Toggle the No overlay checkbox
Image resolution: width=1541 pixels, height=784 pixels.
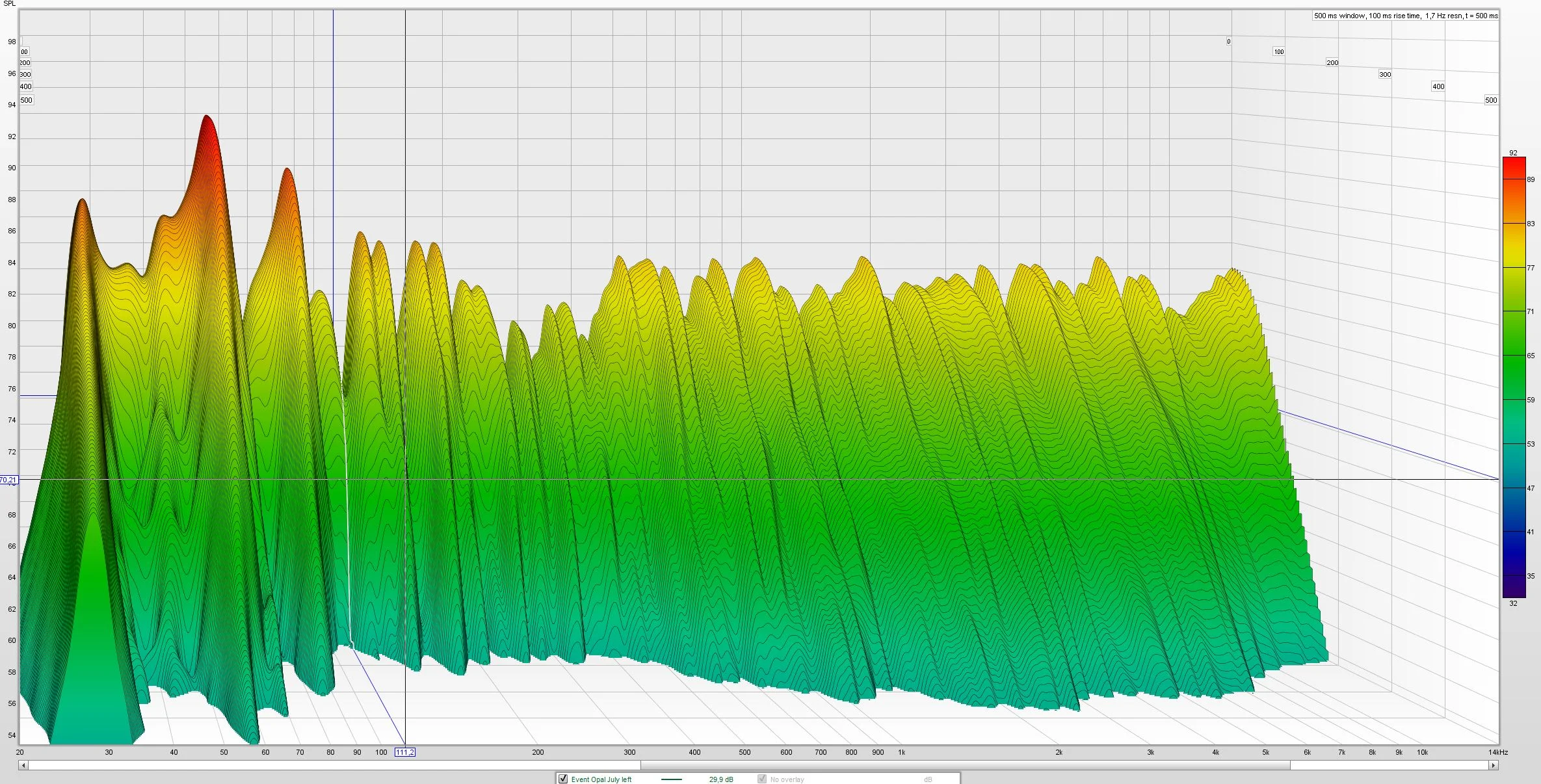[762, 779]
